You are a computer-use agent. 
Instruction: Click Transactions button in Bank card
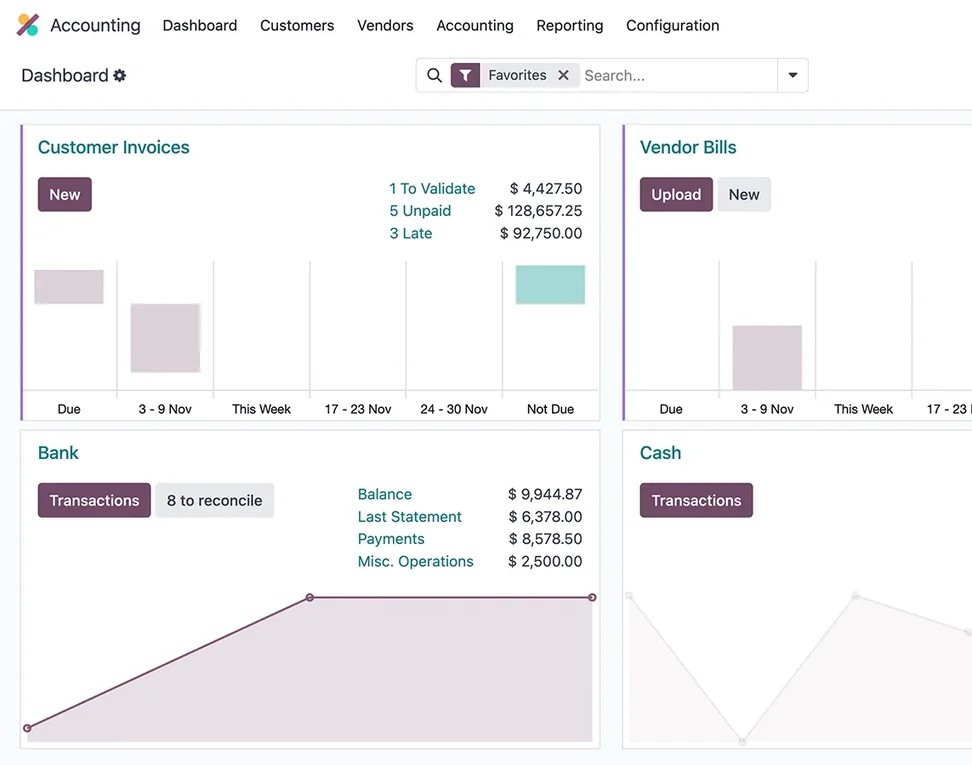click(94, 500)
